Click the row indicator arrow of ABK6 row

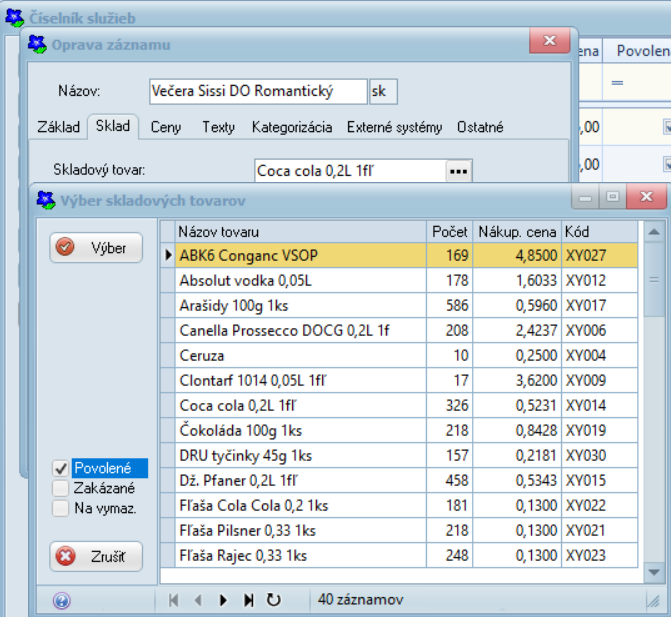click(168, 255)
